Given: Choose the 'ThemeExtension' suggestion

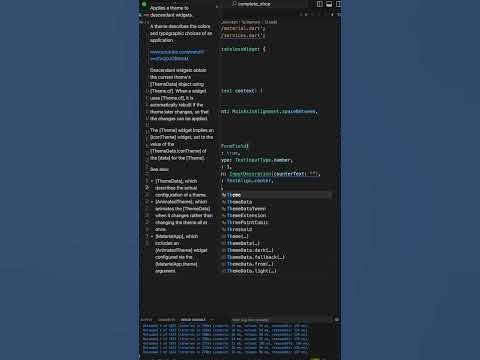Looking at the screenshot, I should (x=277, y=216).
